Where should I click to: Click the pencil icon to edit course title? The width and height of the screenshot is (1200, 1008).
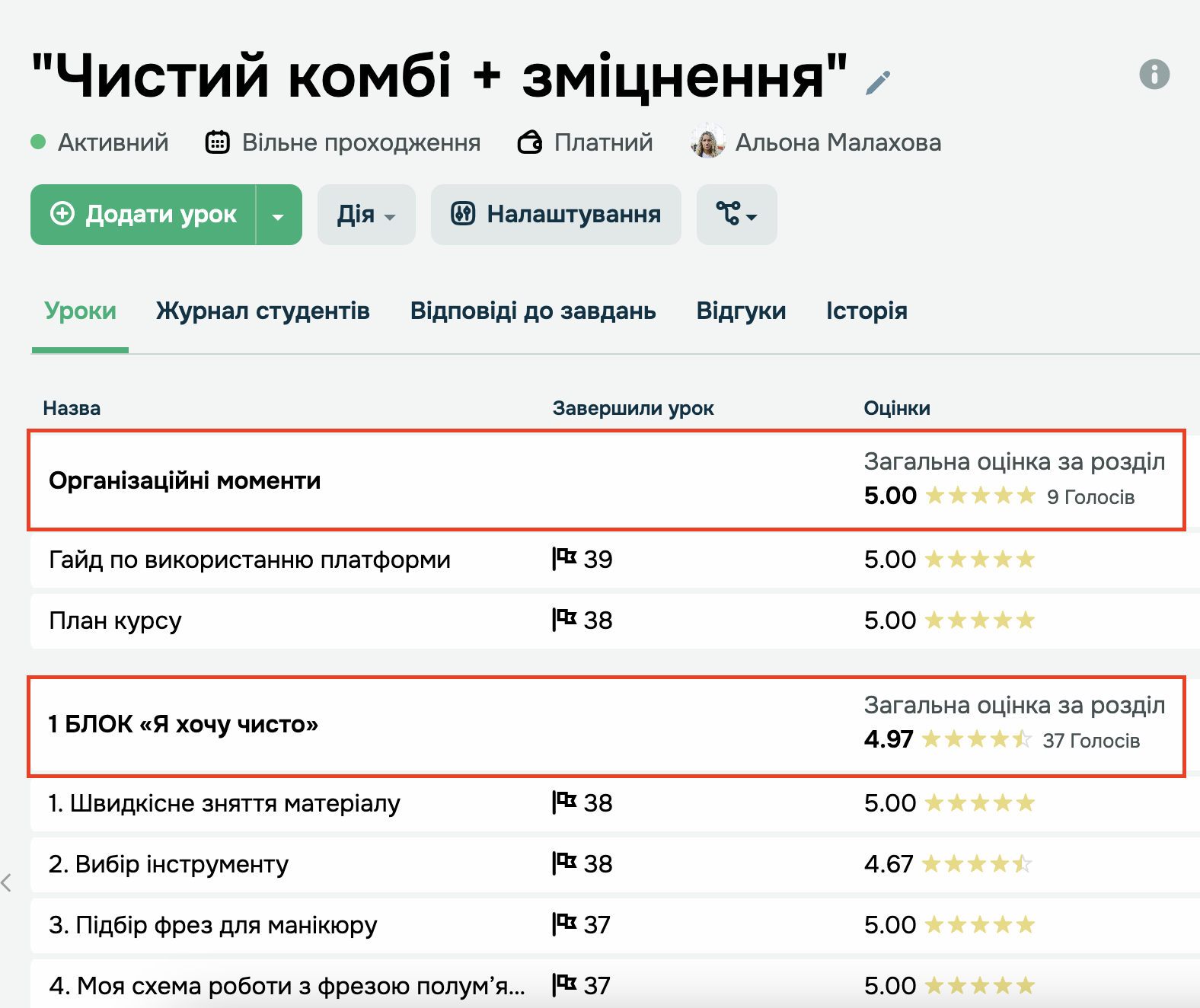click(x=878, y=82)
